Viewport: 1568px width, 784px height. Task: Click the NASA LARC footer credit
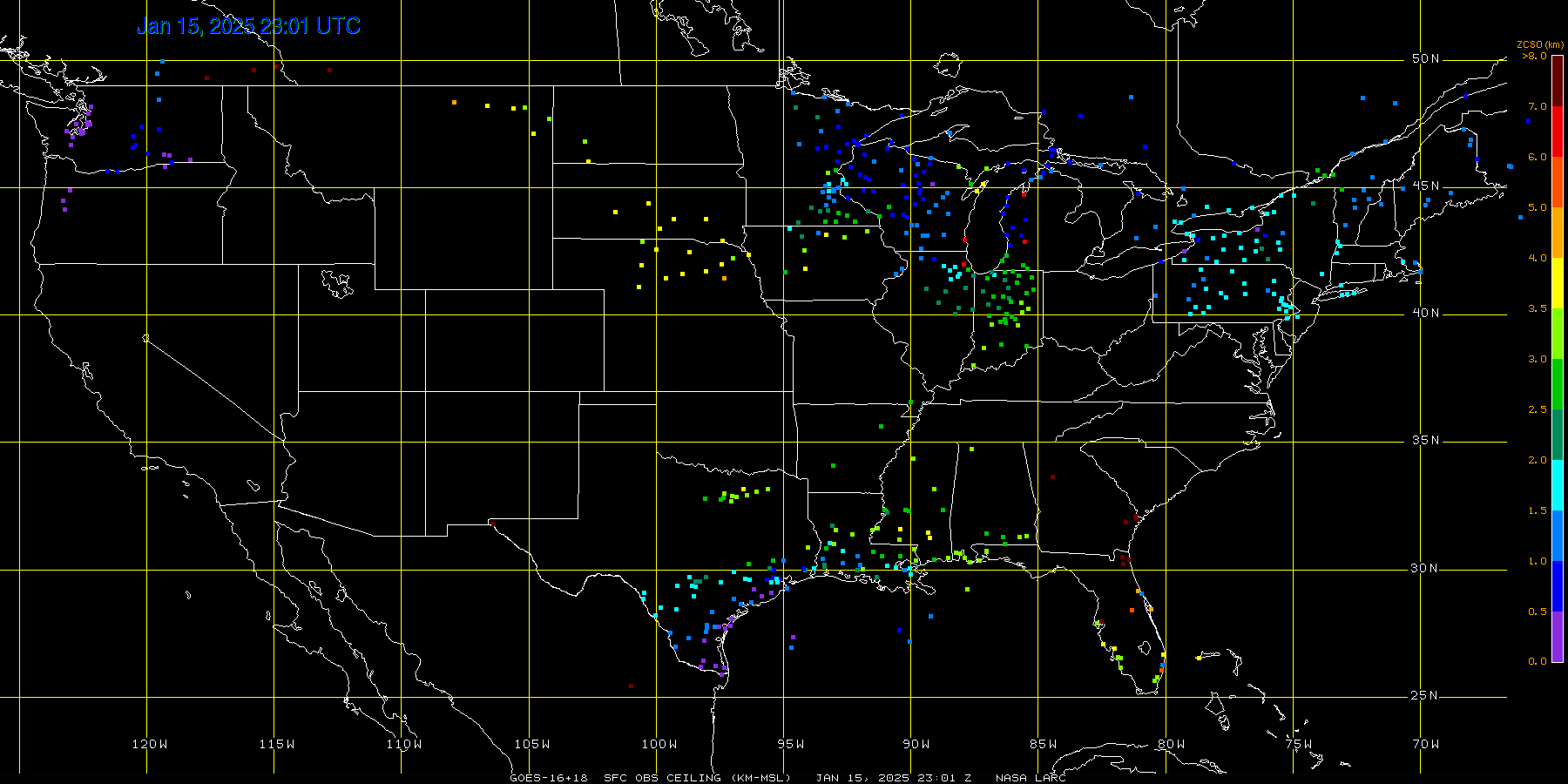pyautogui.click(x=1031, y=777)
